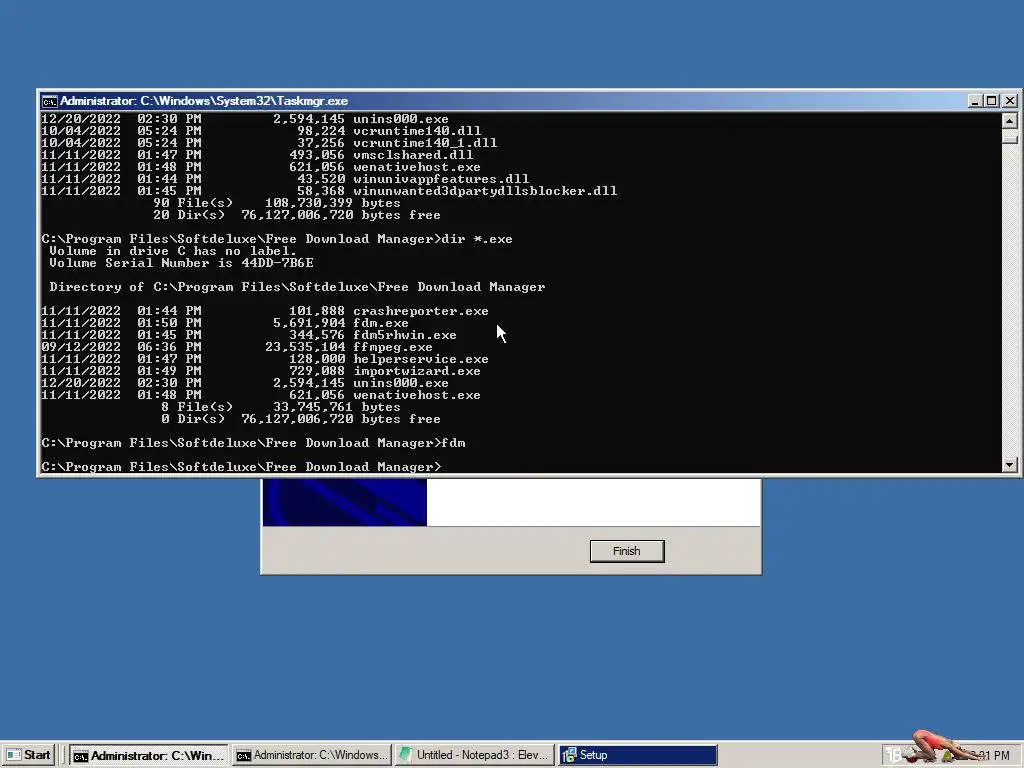The height and width of the screenshot is (768, 1024).
Task: Click the console scrollbar up arrow
Action: point(1009,121)
